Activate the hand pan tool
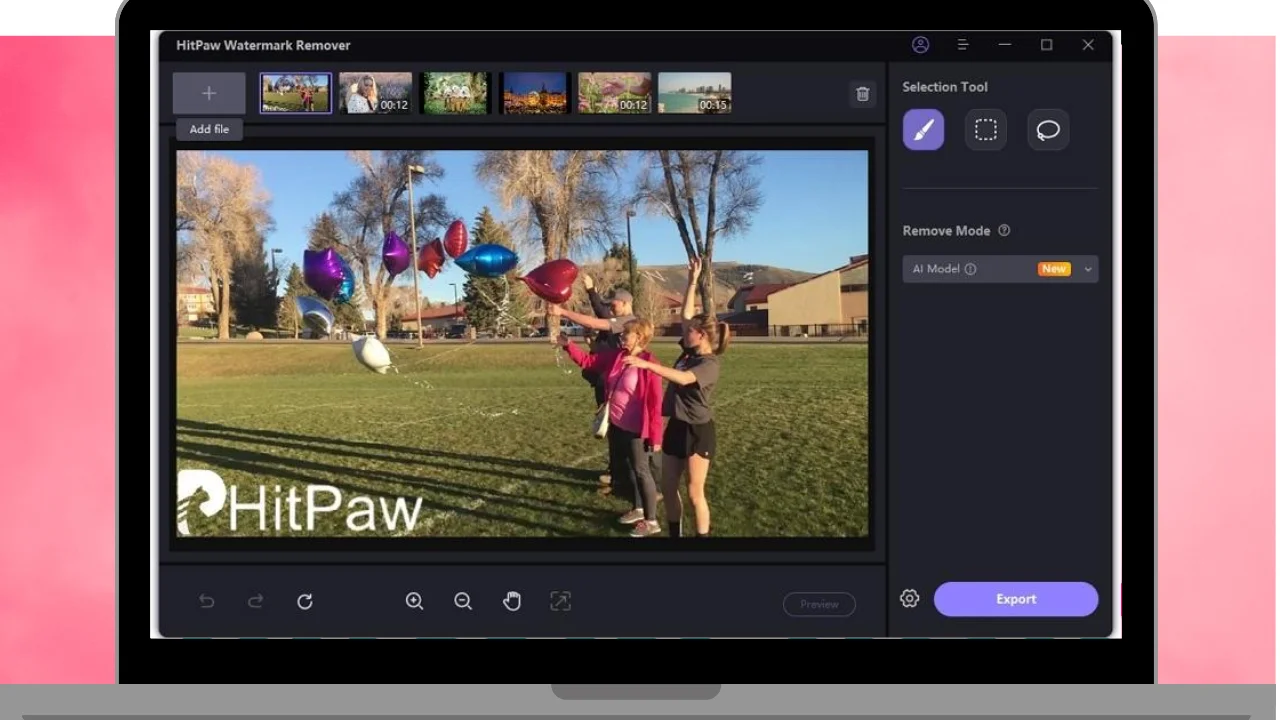The image size is (1280, 720). tap(512, 601)
